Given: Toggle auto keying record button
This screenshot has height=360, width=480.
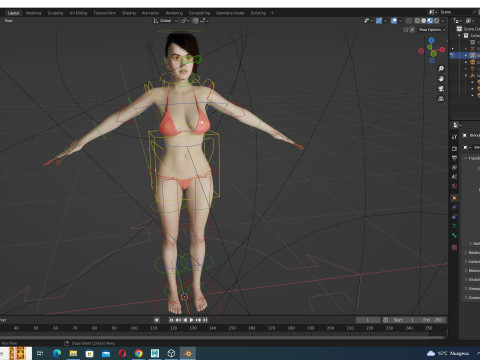Looking at the screenshot, I should pos(156,320).
